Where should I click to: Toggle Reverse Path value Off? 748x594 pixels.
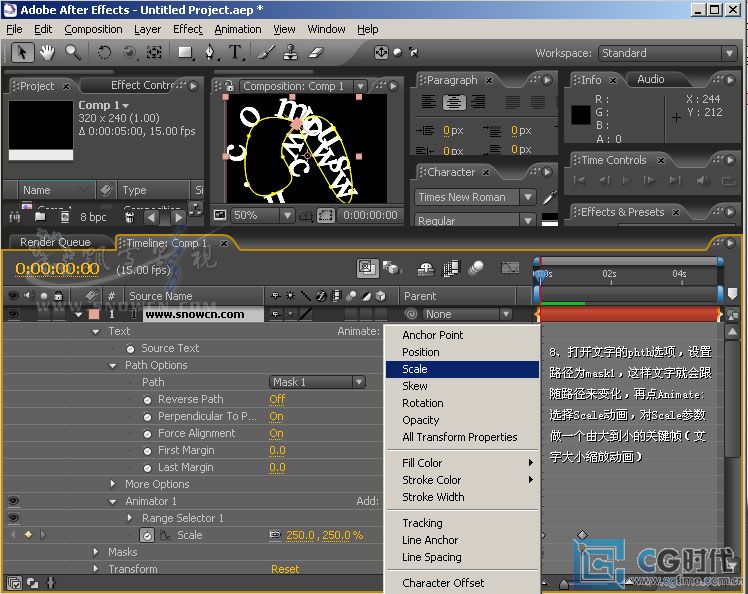coord(277,399)
